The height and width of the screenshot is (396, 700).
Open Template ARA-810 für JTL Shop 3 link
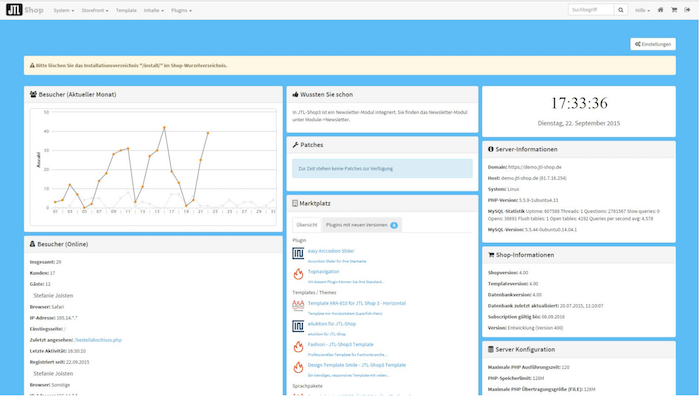[x=357, y=303]
